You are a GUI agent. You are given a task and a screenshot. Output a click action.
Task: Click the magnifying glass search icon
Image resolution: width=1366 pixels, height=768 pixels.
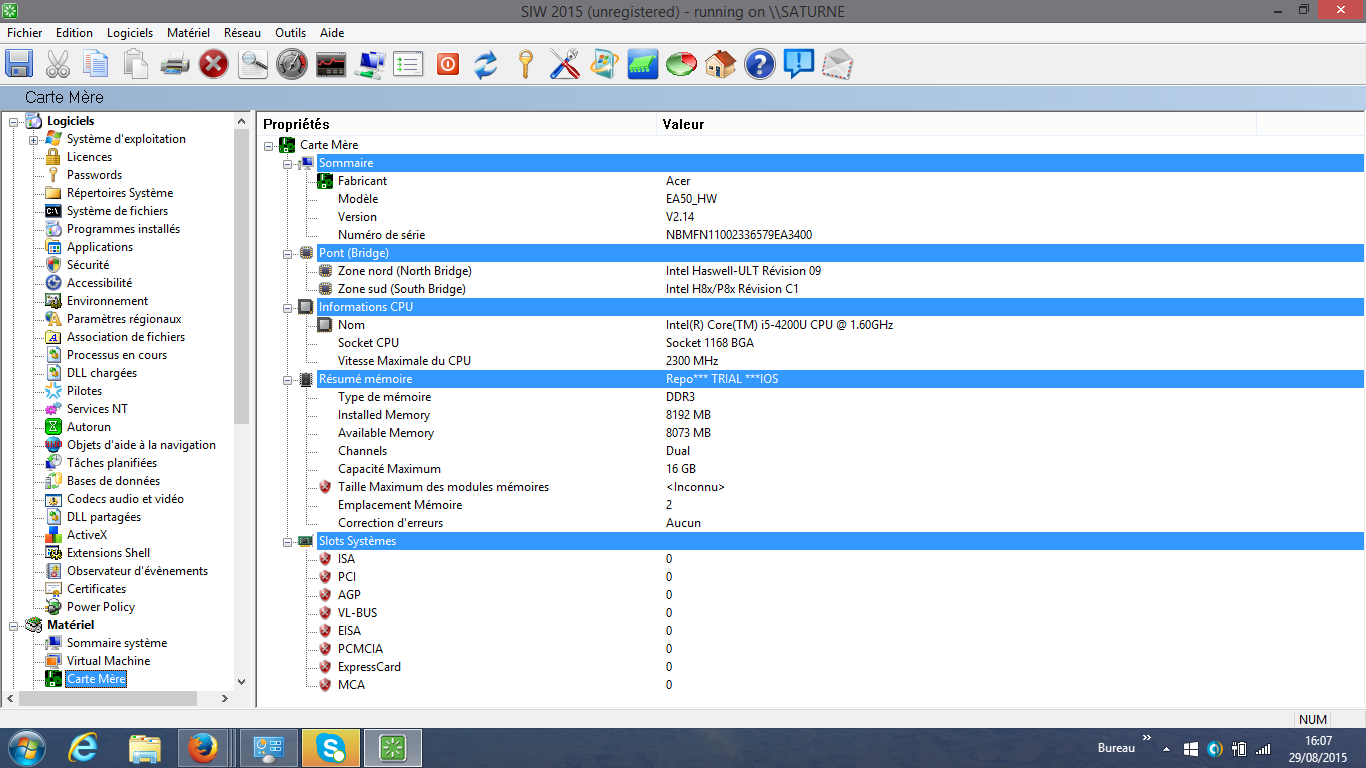253,65
